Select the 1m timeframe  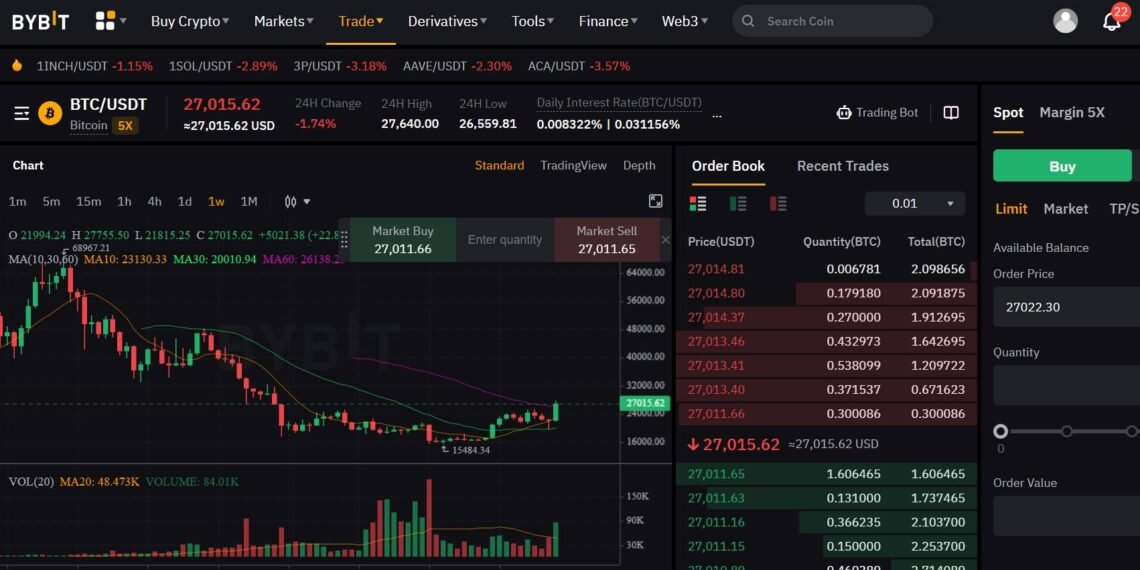tap(17, 201)
